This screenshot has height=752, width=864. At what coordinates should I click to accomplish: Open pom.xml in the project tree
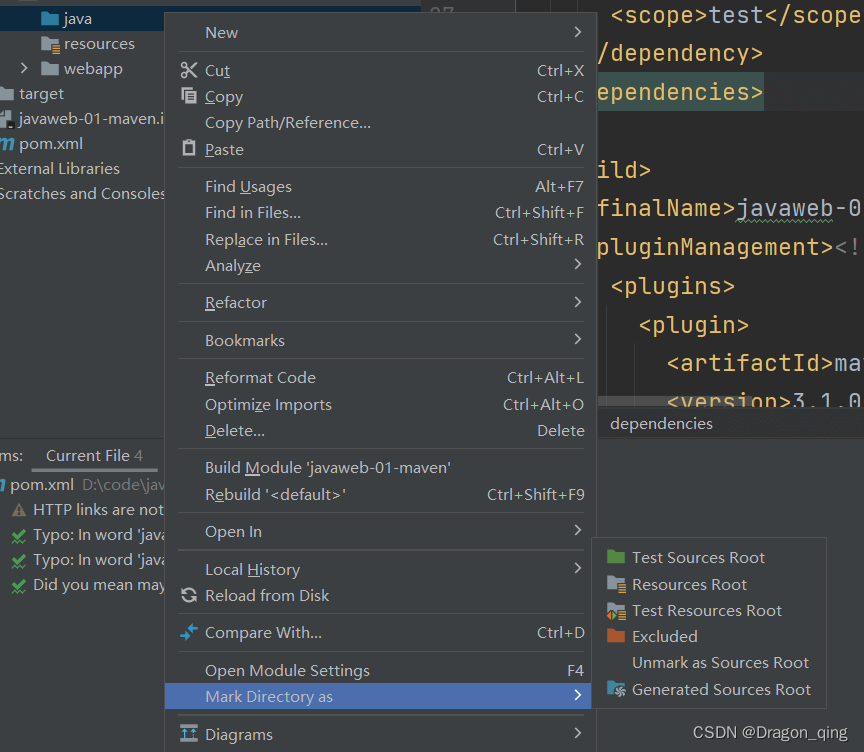pyautogui.click(x=50, y=143)
